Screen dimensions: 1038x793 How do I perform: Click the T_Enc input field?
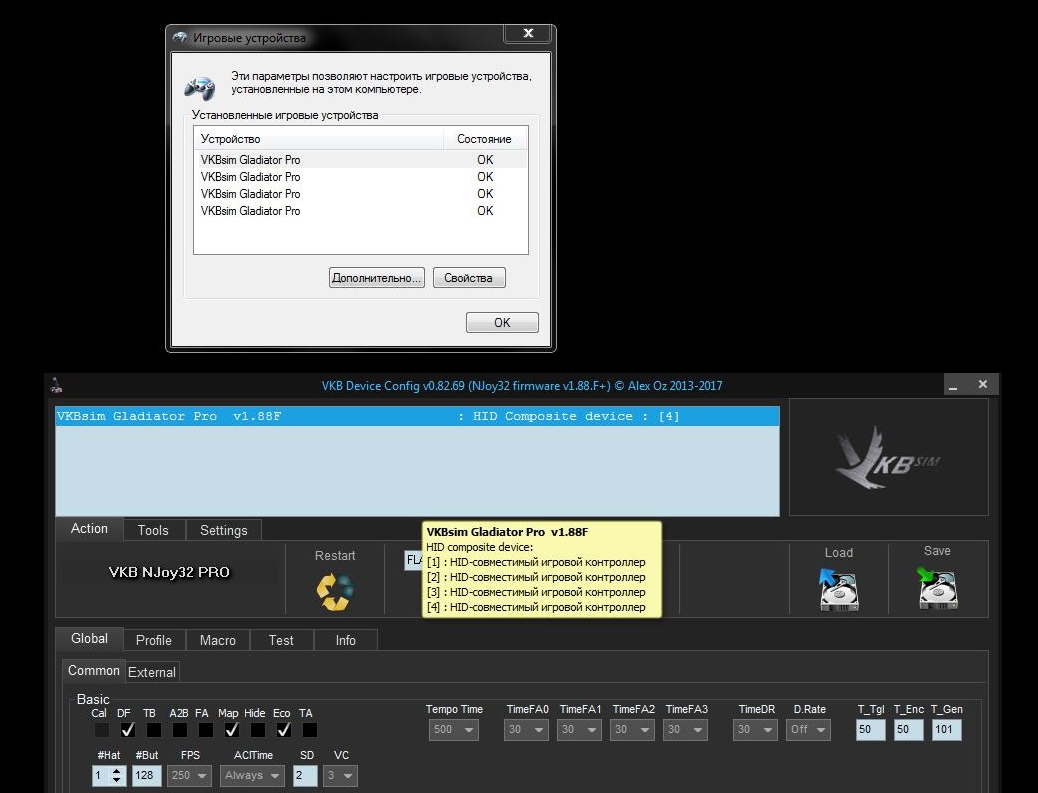tap(908, 729)
